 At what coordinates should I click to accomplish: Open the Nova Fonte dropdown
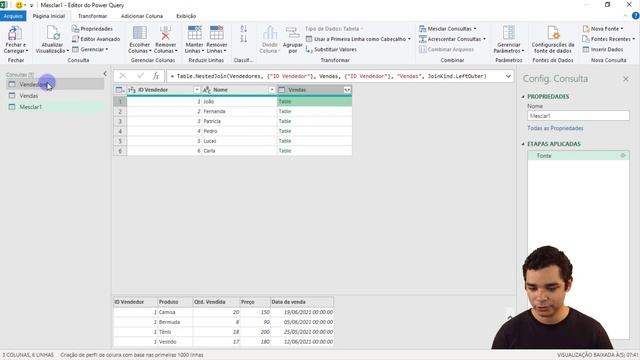[603, 29]
